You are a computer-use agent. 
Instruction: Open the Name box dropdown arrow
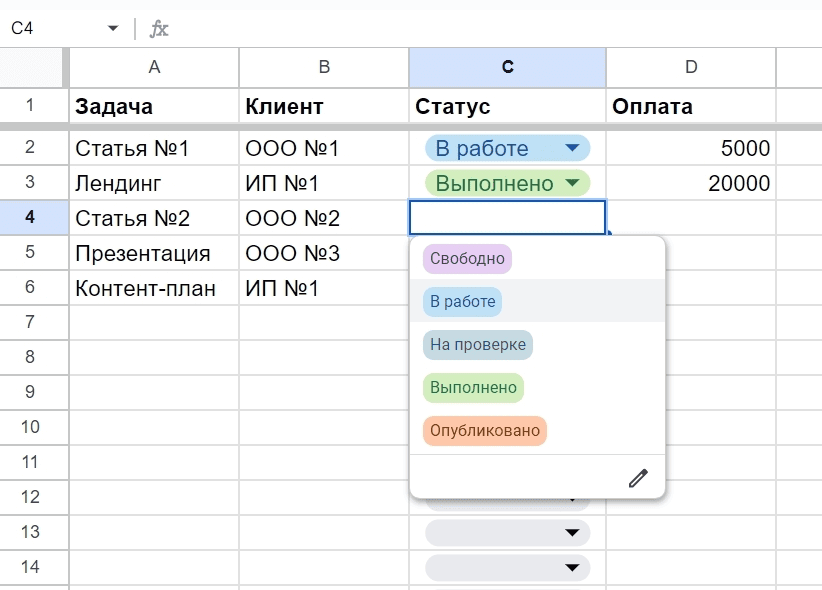(x=113, y=28)
